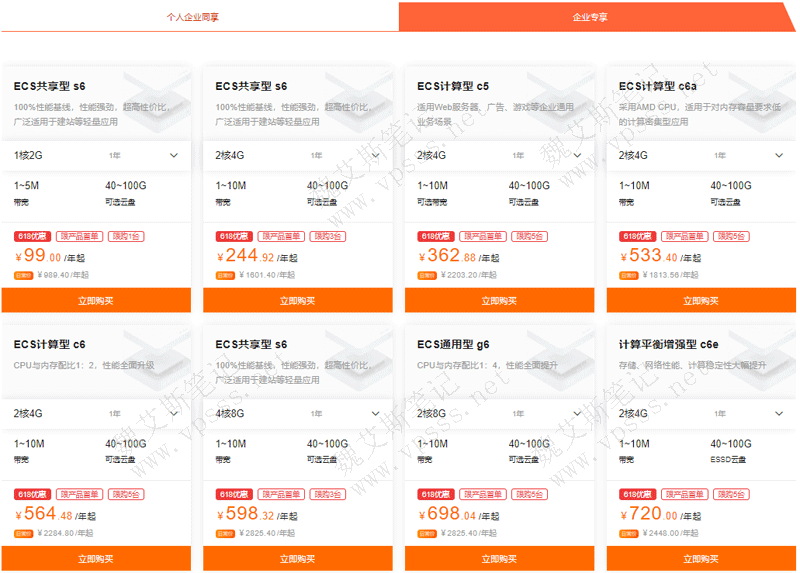
Task: Expand the spec dropdown on the ECS计算型 c6a card
Action: (x=779, y=155)
